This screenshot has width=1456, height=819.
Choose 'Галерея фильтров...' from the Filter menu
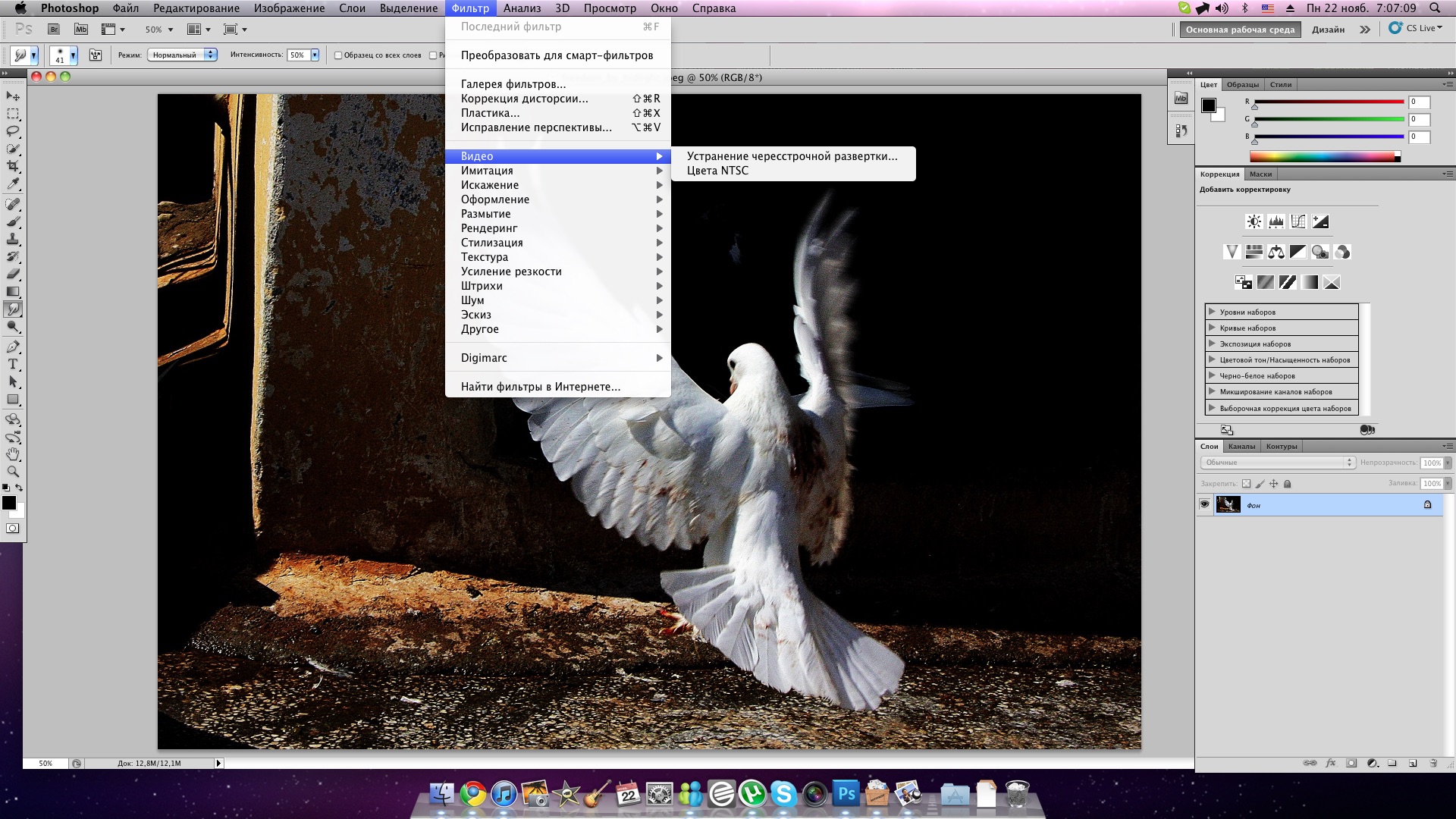point(513,84)
